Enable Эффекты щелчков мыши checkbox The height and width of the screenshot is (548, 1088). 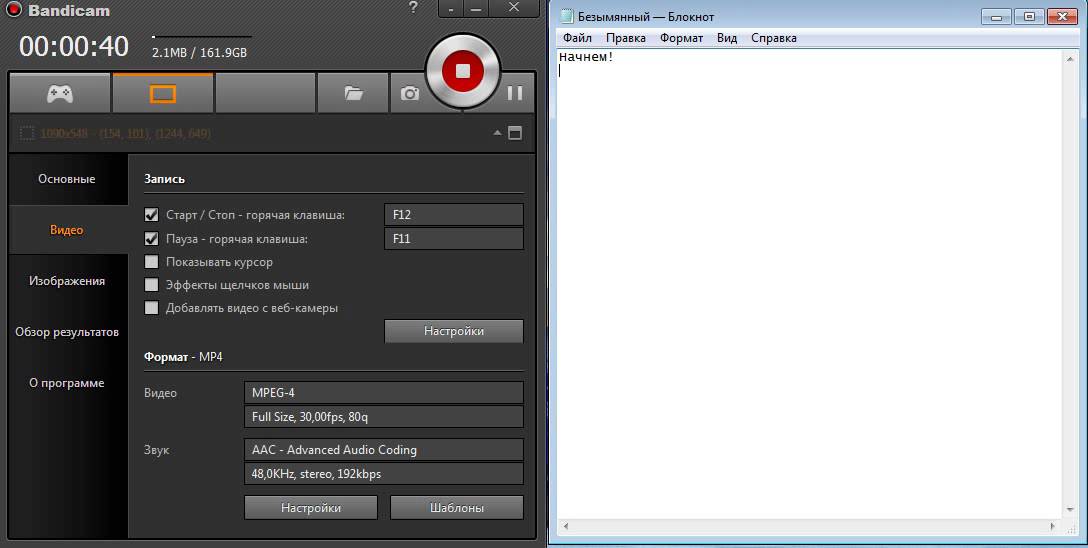coord(151,285)
